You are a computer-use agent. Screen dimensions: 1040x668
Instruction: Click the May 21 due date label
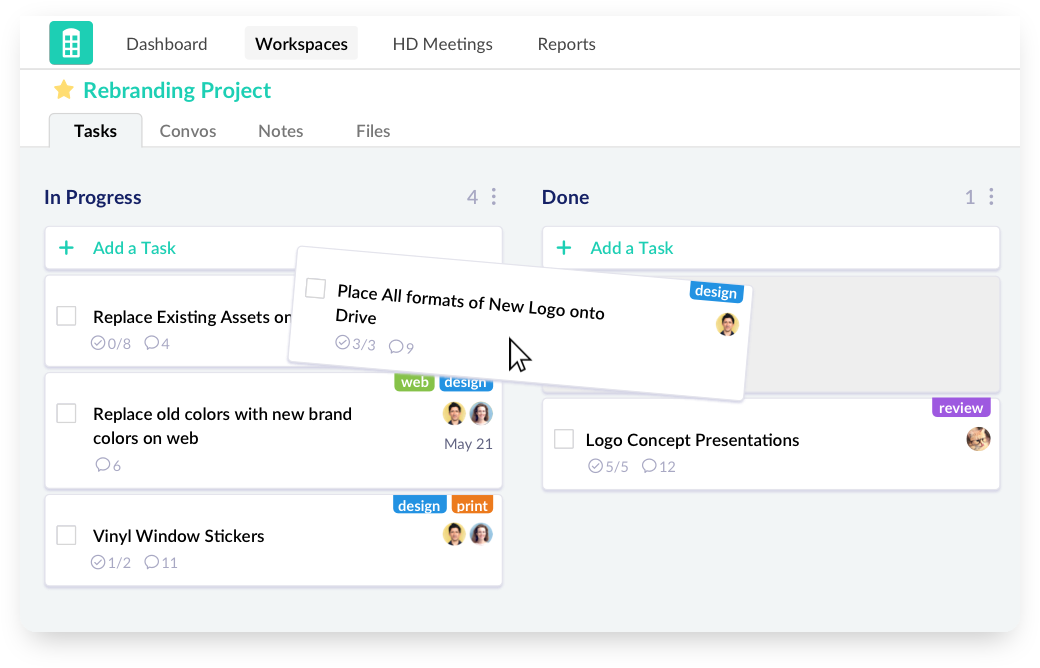468,443
